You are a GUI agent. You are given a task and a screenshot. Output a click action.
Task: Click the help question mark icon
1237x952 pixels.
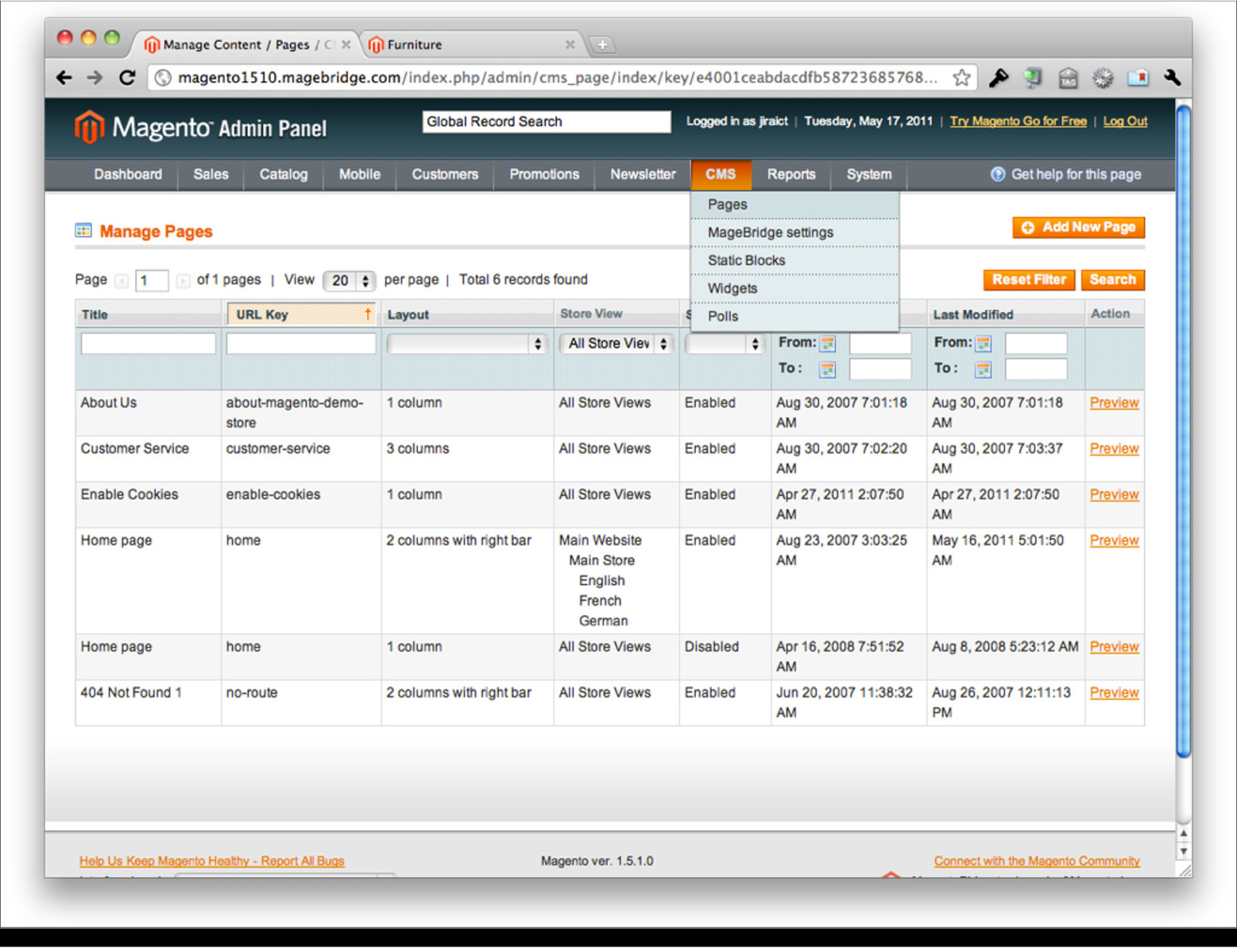click(998, 175)
